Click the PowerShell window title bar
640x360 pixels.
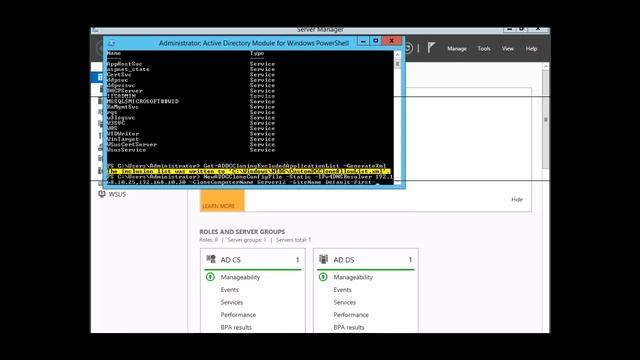[253, 43]
